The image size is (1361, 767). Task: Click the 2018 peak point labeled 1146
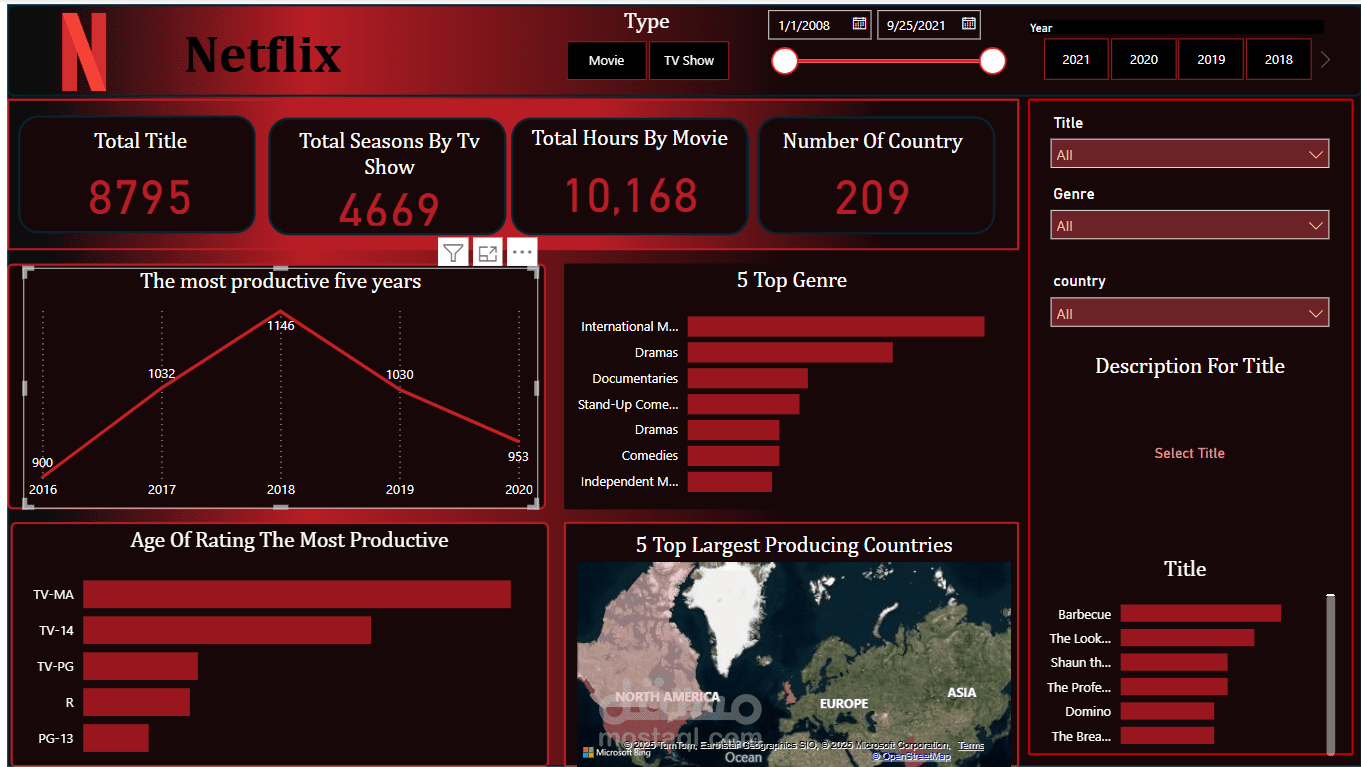pos(281,312)
